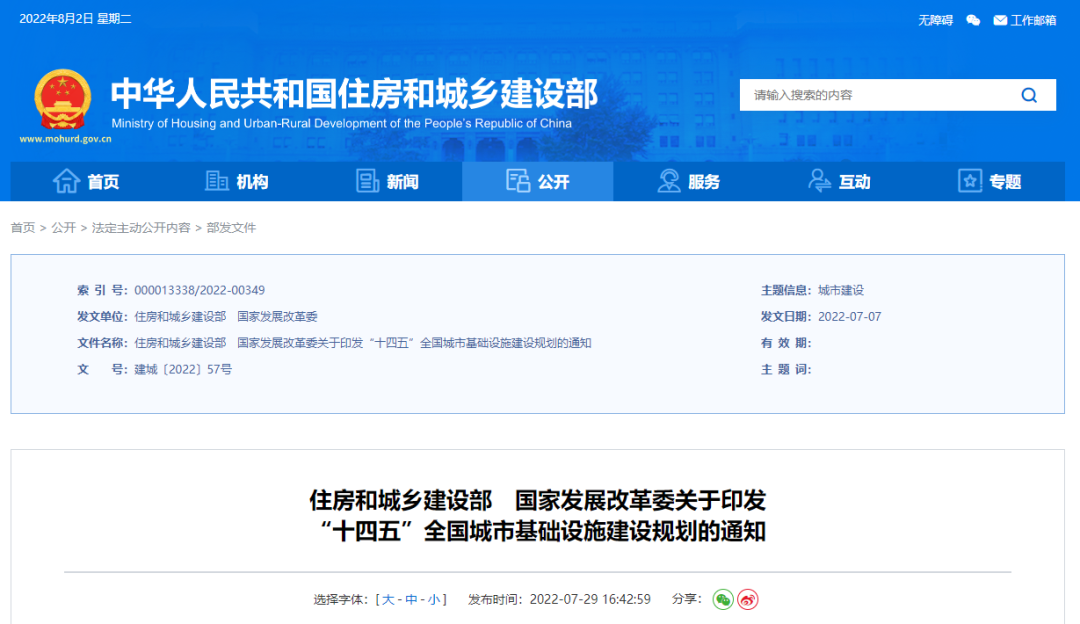Select large font size 大

coord(387,598)
